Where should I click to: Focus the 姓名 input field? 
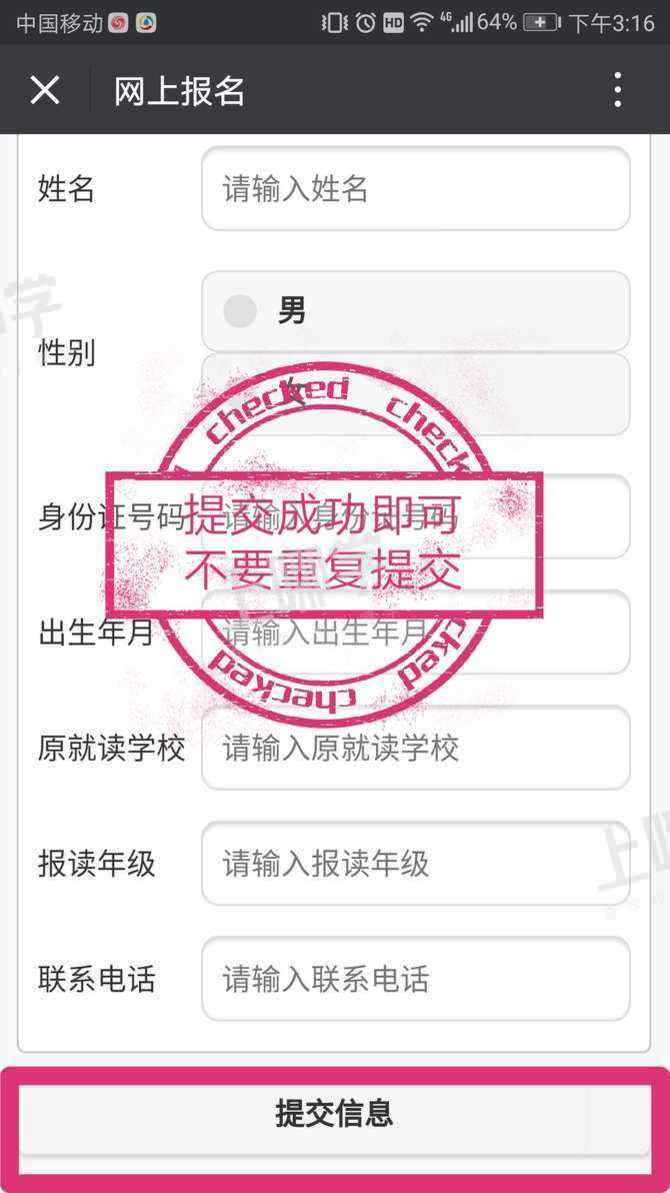[x=415, y=189]
